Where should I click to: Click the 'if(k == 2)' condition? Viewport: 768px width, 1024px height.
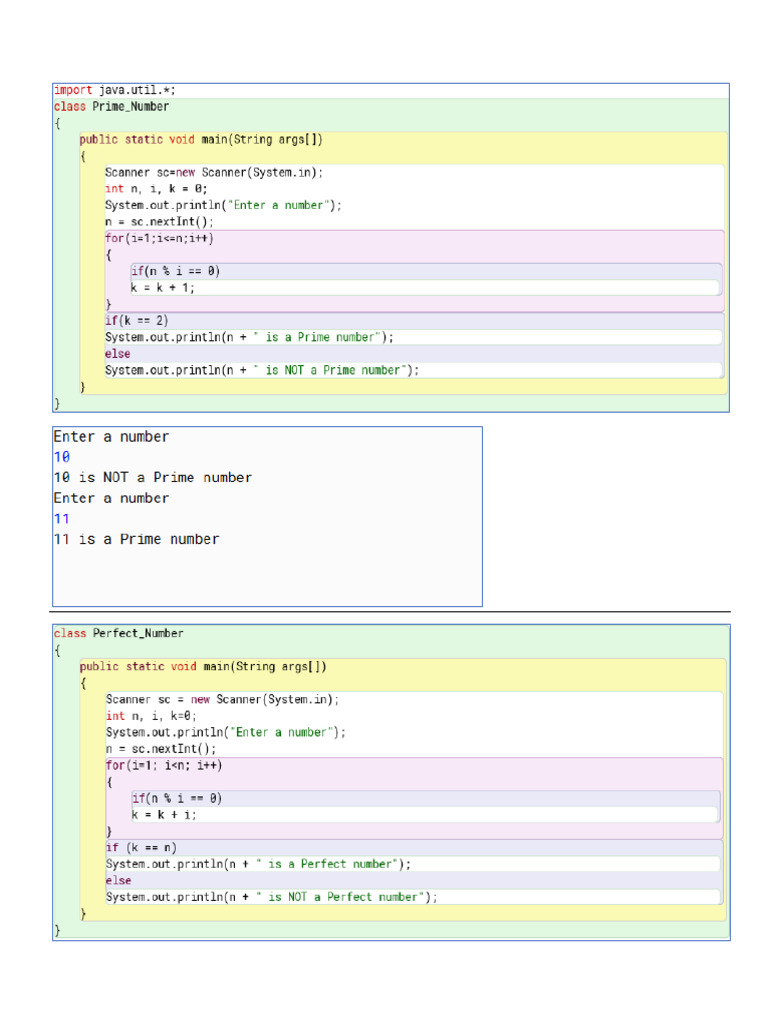(x=136, y=321)
